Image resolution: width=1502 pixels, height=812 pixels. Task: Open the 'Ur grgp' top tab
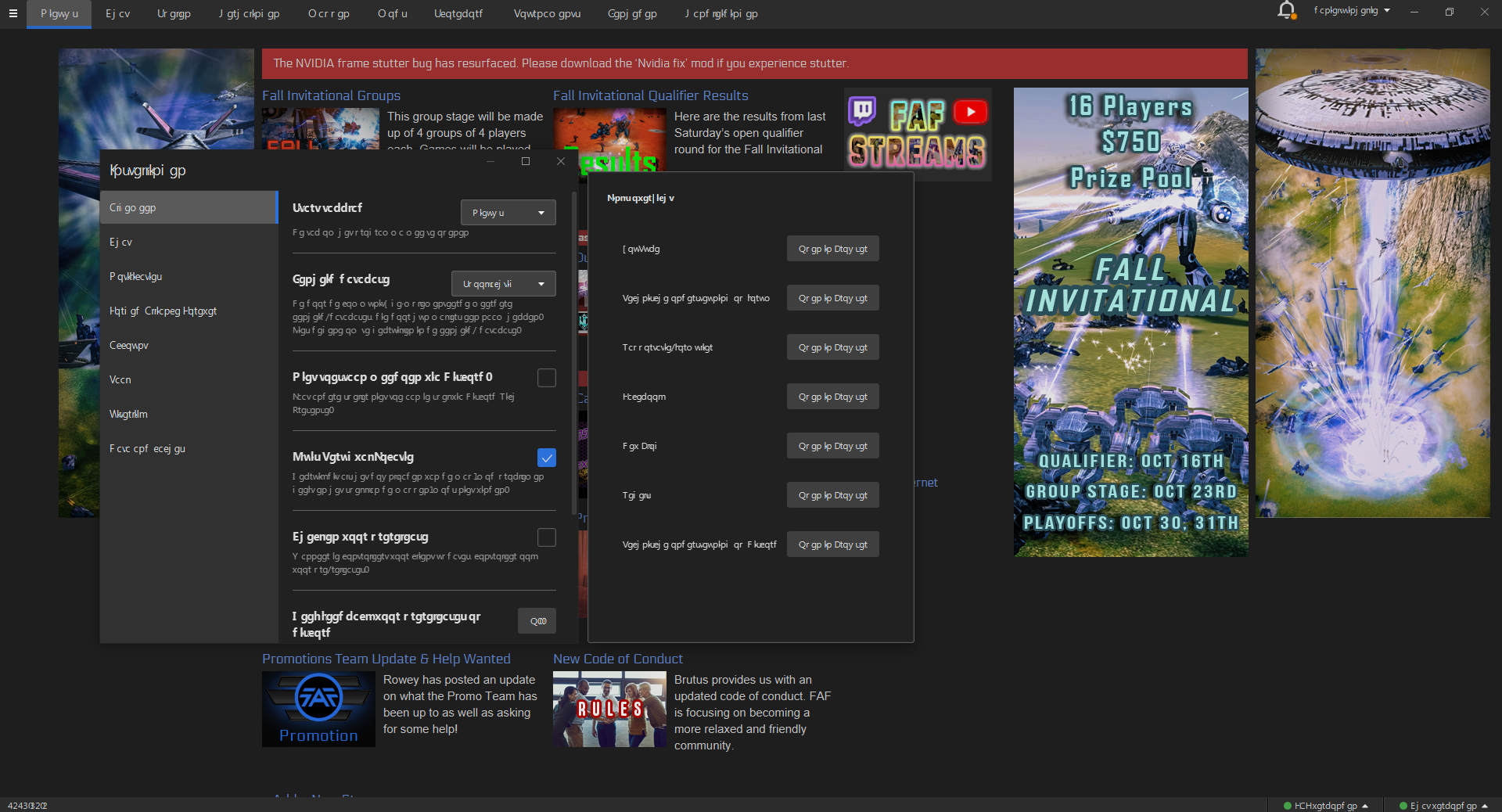174,14
